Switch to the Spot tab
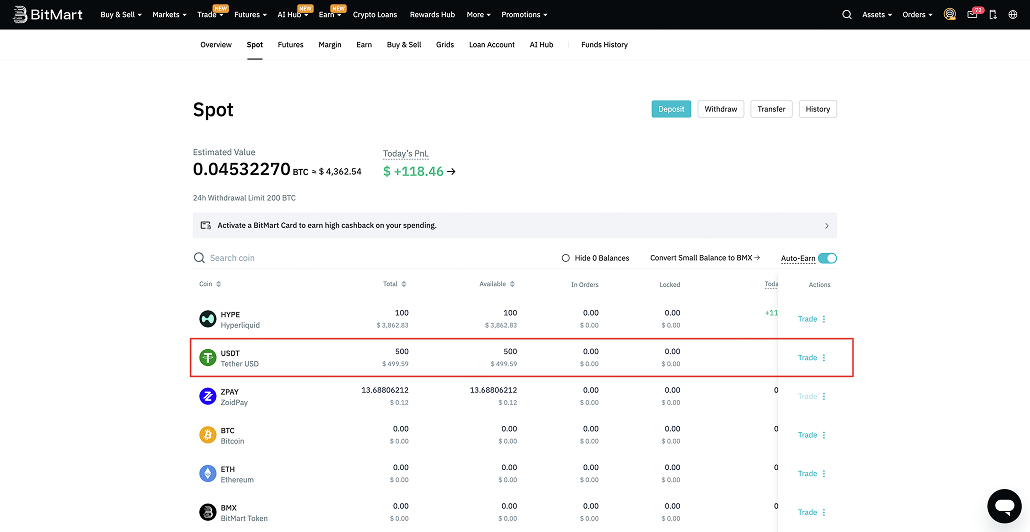Viewport: 1030px width, 532px height. 255,45
